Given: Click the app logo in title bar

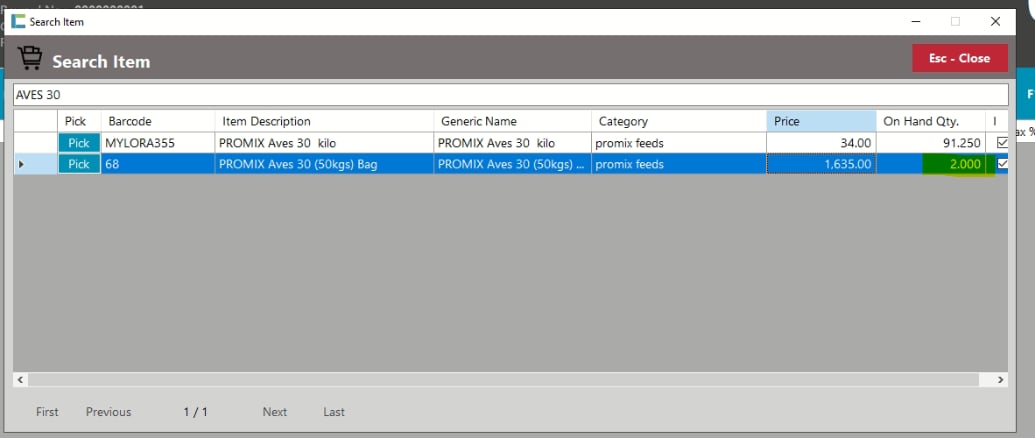Looking at the screenshot, I should click(18, 21).
